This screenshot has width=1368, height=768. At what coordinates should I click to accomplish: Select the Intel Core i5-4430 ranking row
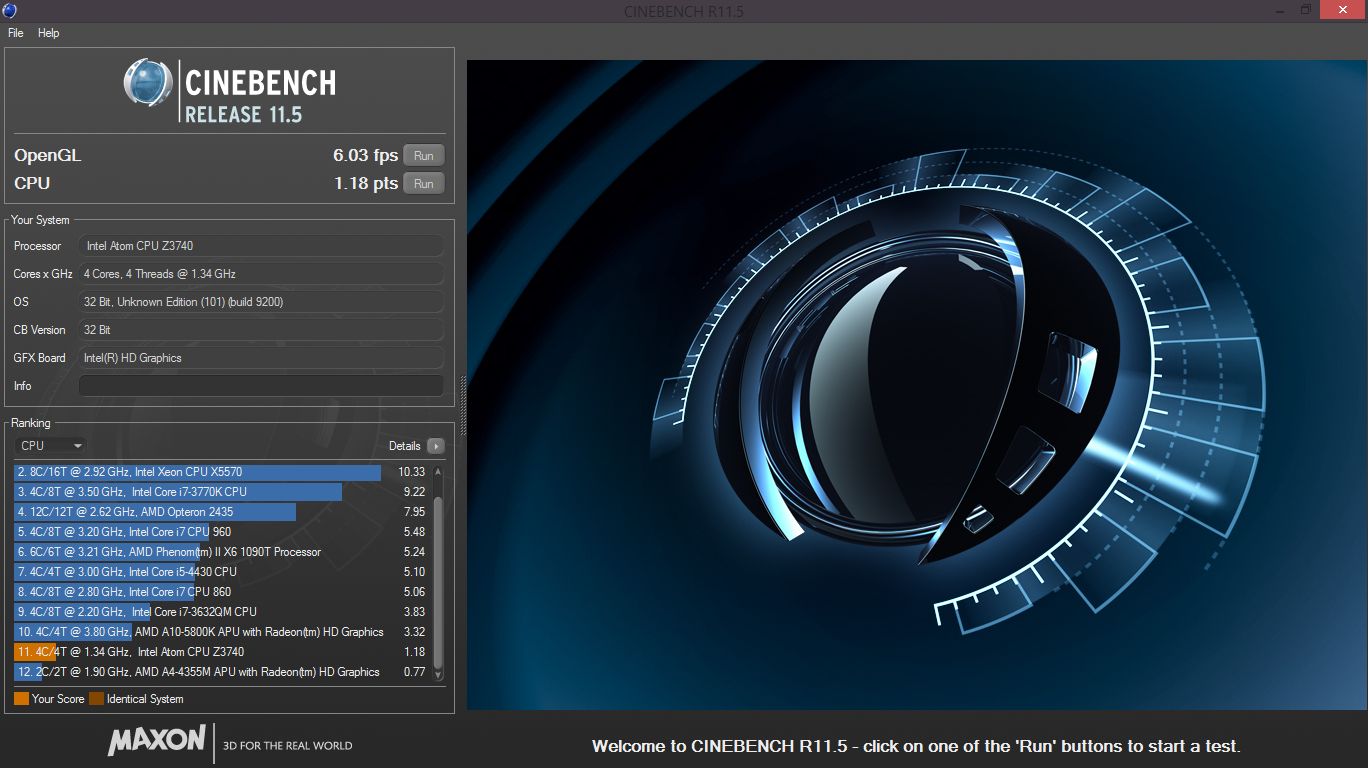coord(221,572)
